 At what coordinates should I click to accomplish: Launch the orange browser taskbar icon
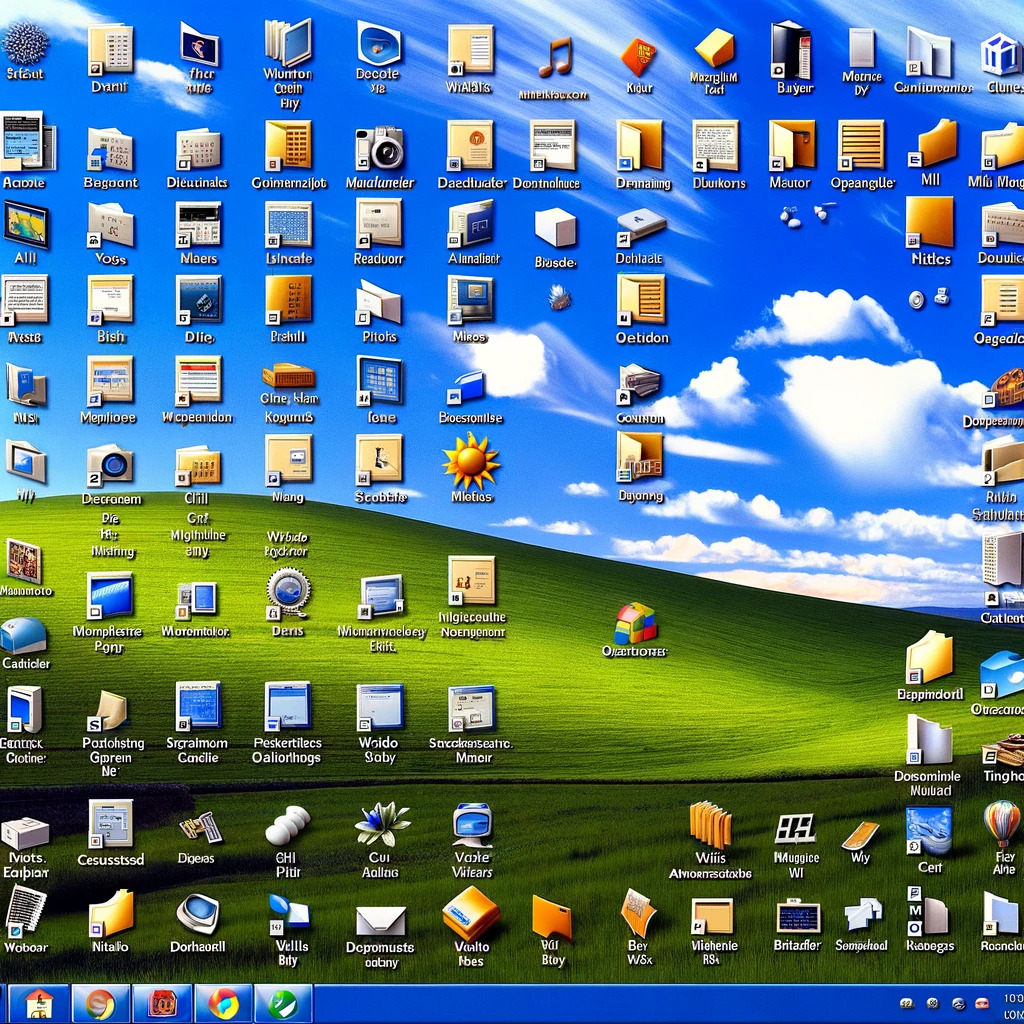99,1004
